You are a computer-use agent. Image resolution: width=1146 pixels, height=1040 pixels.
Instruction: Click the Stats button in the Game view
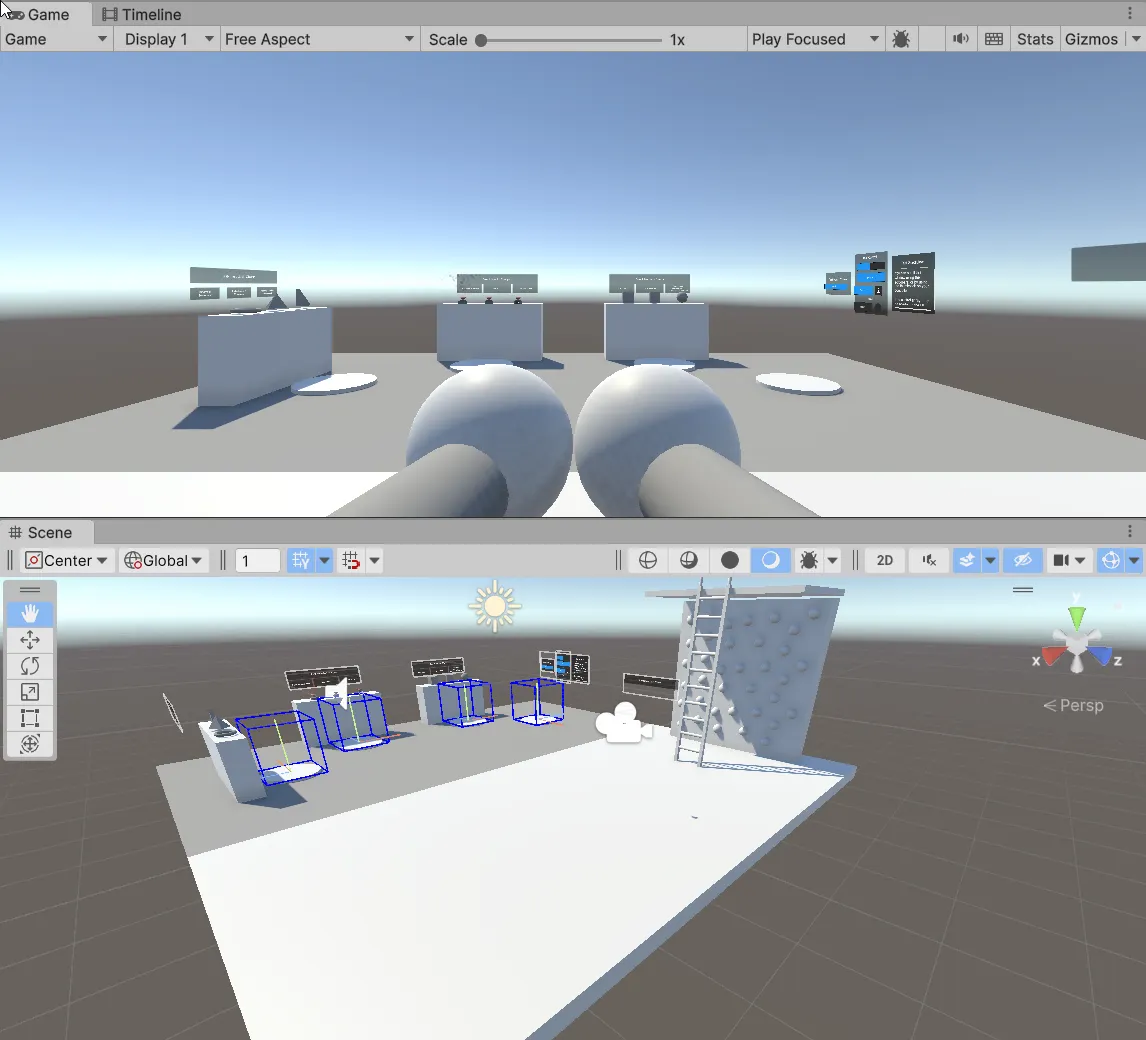(x=1034, y=39)
